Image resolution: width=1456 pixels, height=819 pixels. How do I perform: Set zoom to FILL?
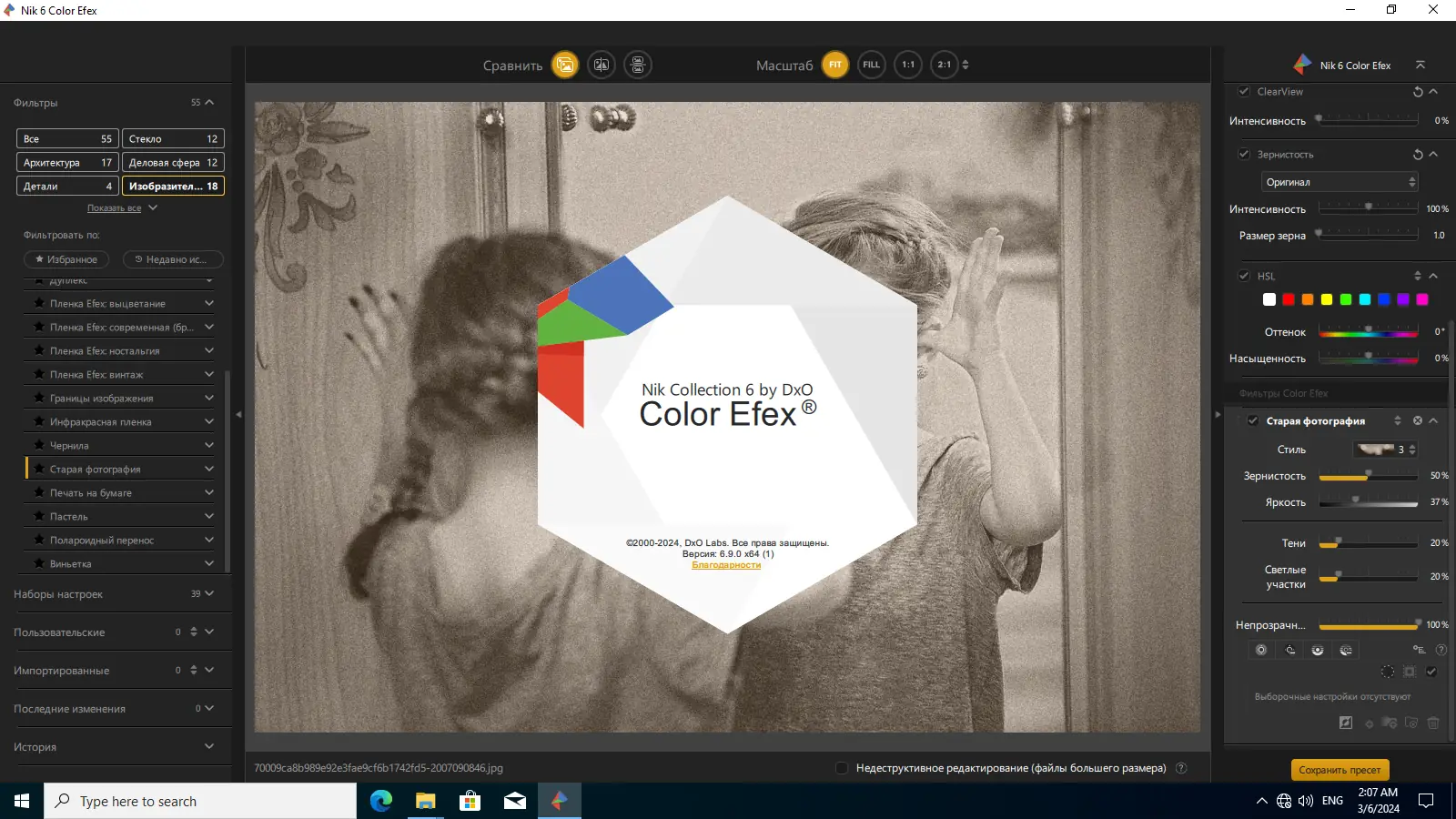[872, 65]
